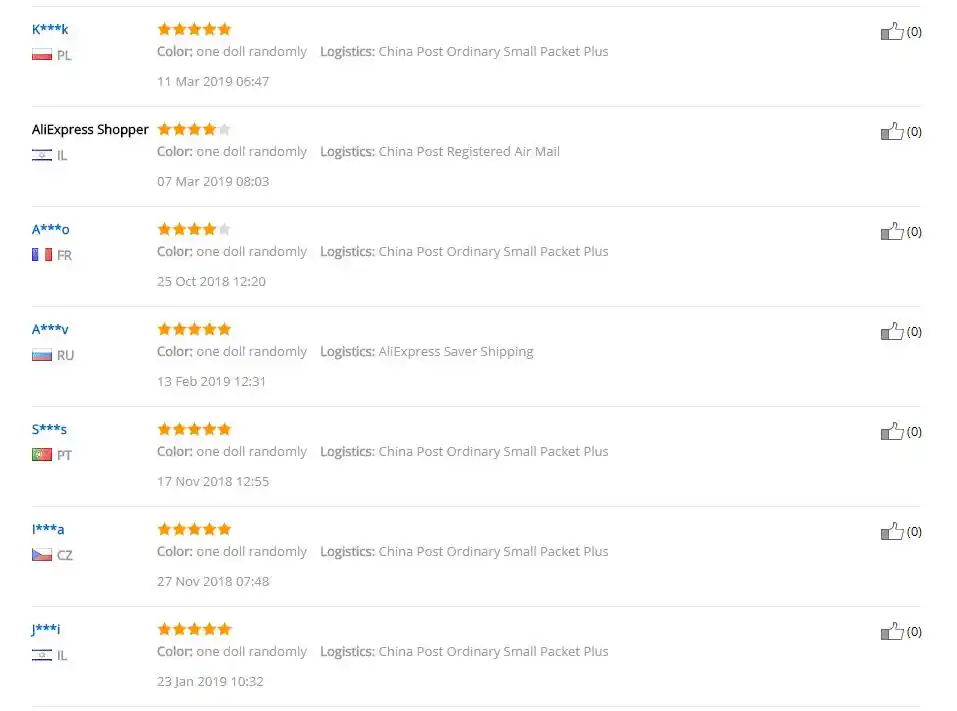The width and height of the screenshot is (957, 711).
Task: Click the four-star rating of AliExpress Shopper
Action: pyautogui.click(x=194, y=129)
